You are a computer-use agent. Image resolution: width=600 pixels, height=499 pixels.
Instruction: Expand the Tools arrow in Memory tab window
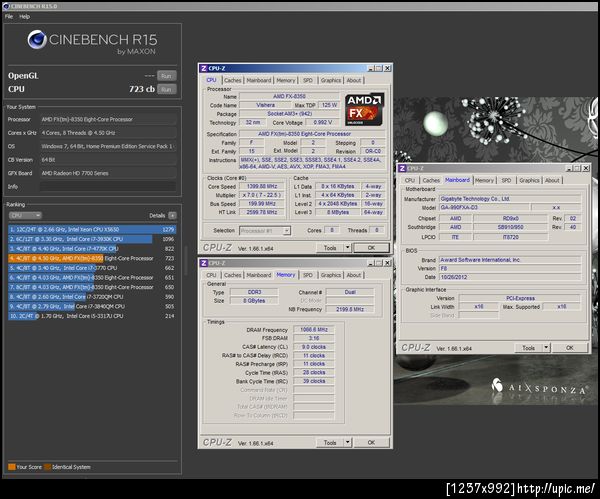tap(347, 442)
